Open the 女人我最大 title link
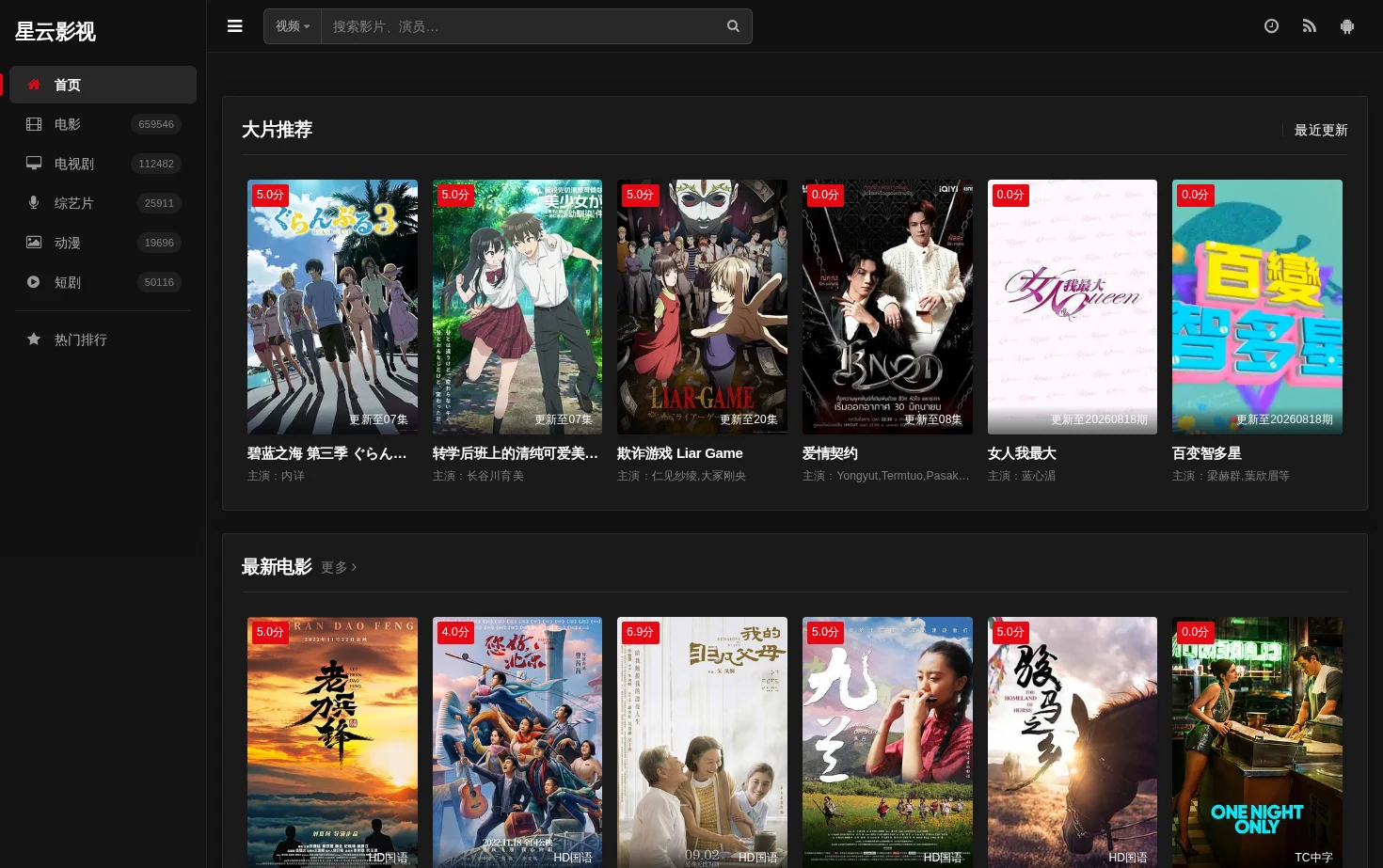Viewport: 1383px width, 868px height. point(1022,453)
